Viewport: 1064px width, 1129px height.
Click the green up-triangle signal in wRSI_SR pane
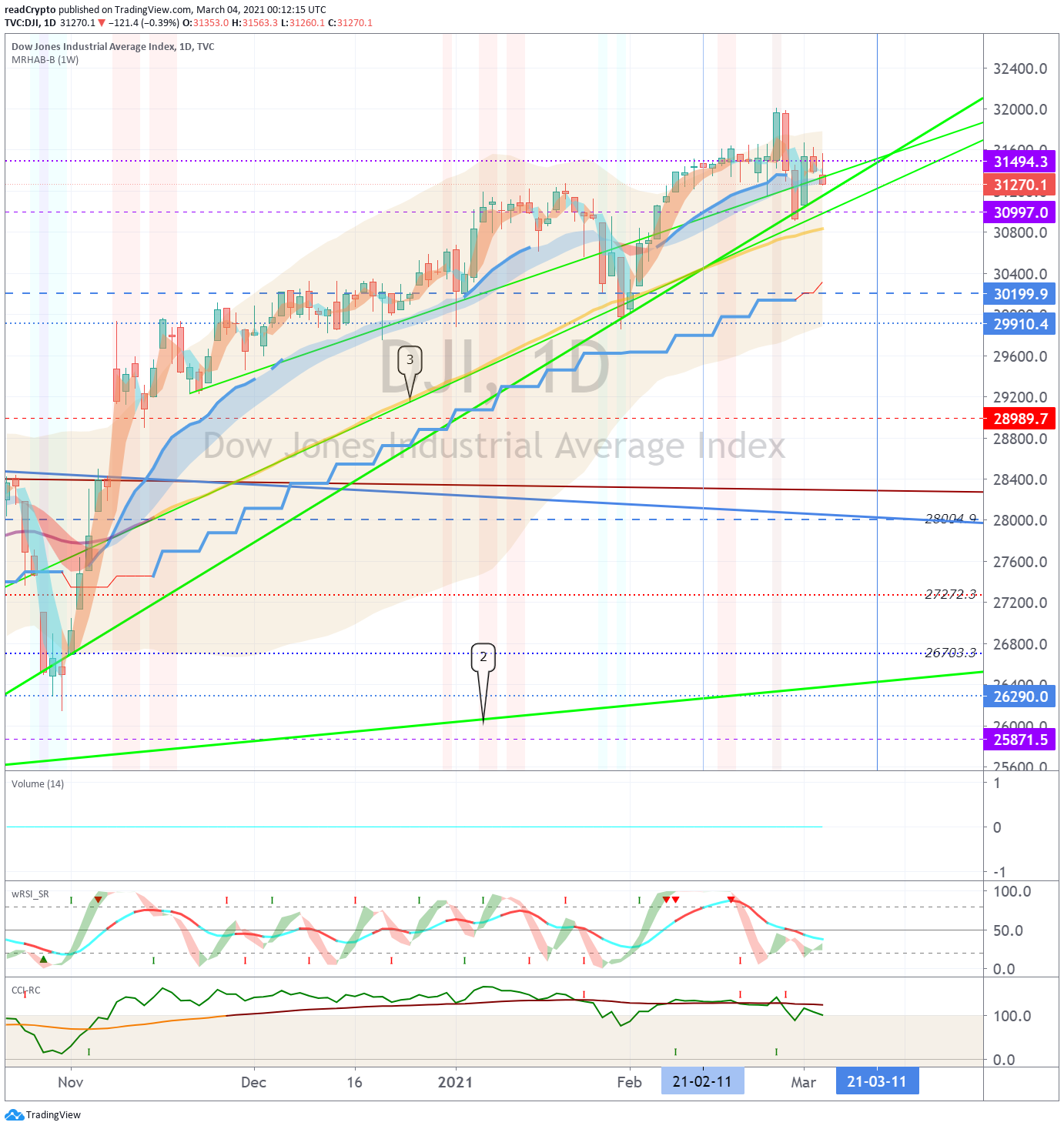[x=44, y=960]
